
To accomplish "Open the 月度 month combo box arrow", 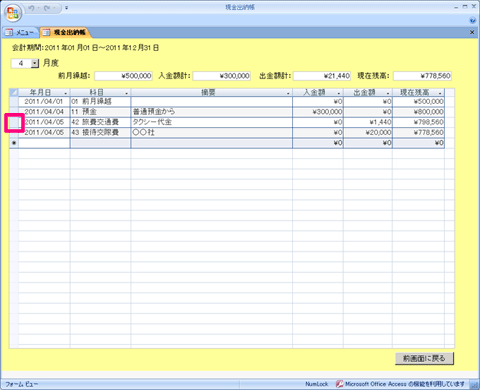I will click(35, 63).
